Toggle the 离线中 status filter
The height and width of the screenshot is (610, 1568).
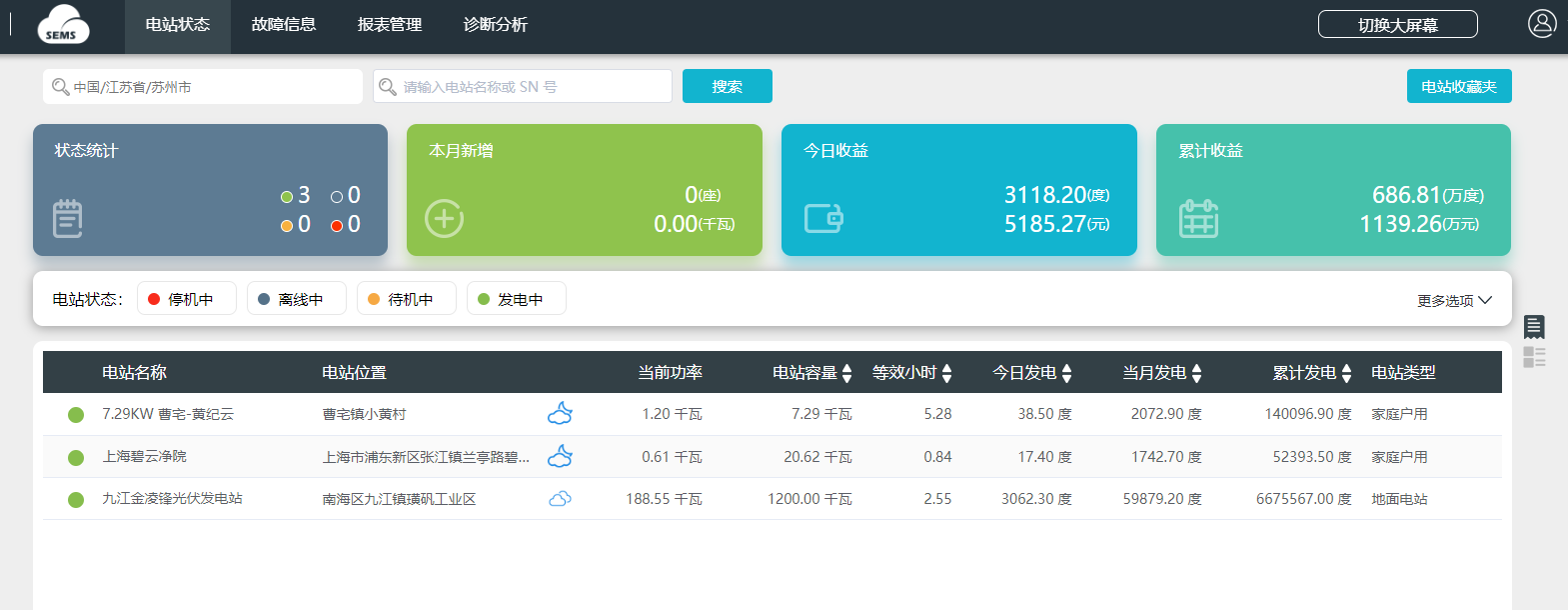click(x=296, y=299)
